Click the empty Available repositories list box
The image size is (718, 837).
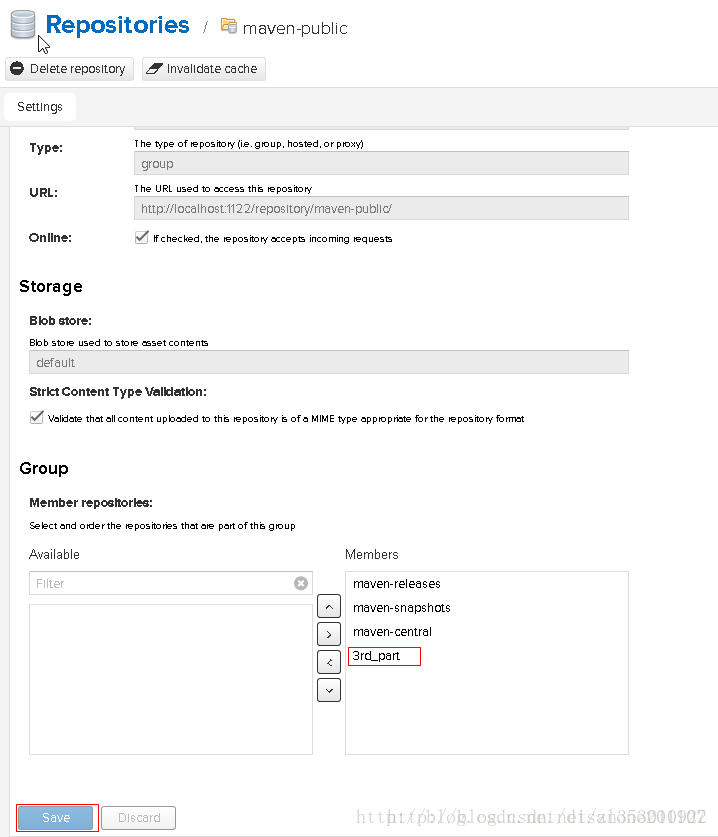171,680
